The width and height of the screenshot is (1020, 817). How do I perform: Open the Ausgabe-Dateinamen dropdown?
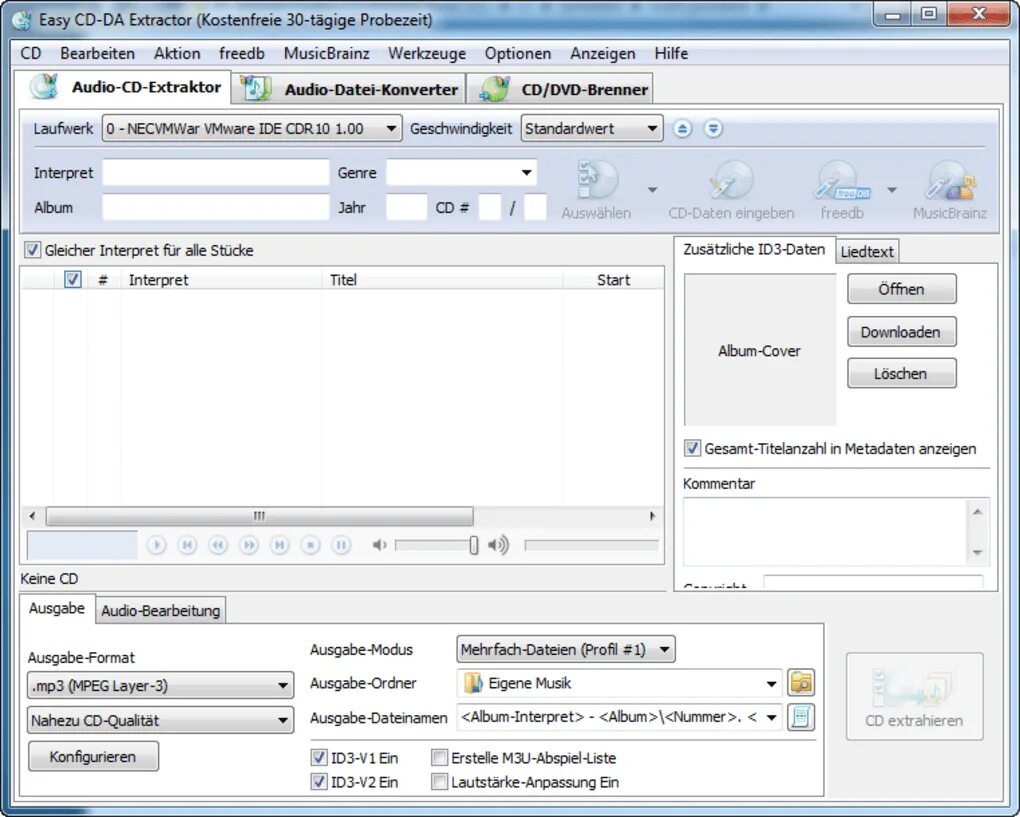(619, 717)
